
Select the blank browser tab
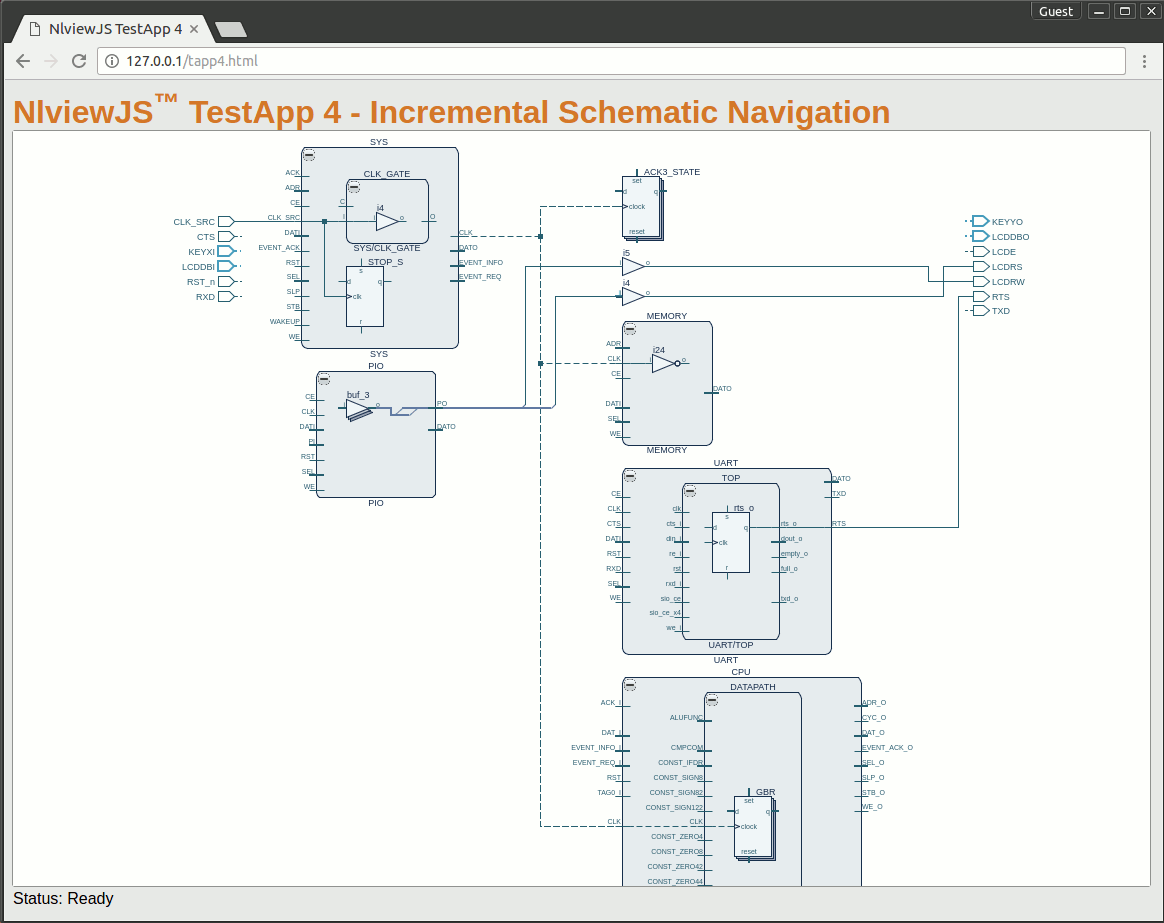tap(230, 30)
